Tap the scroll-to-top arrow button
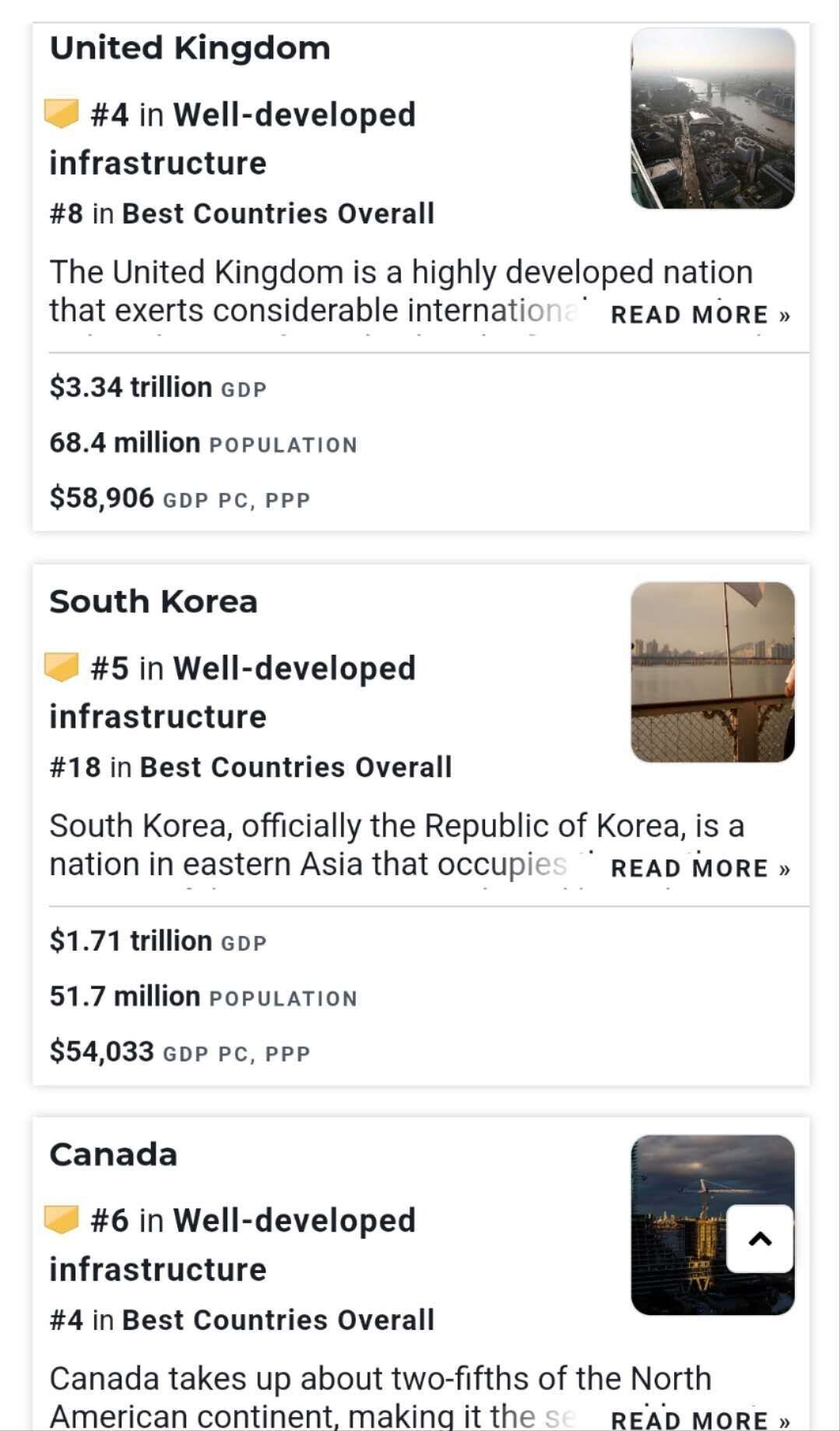Viewport: 840px width, 1431px height. coord(760,1239)
